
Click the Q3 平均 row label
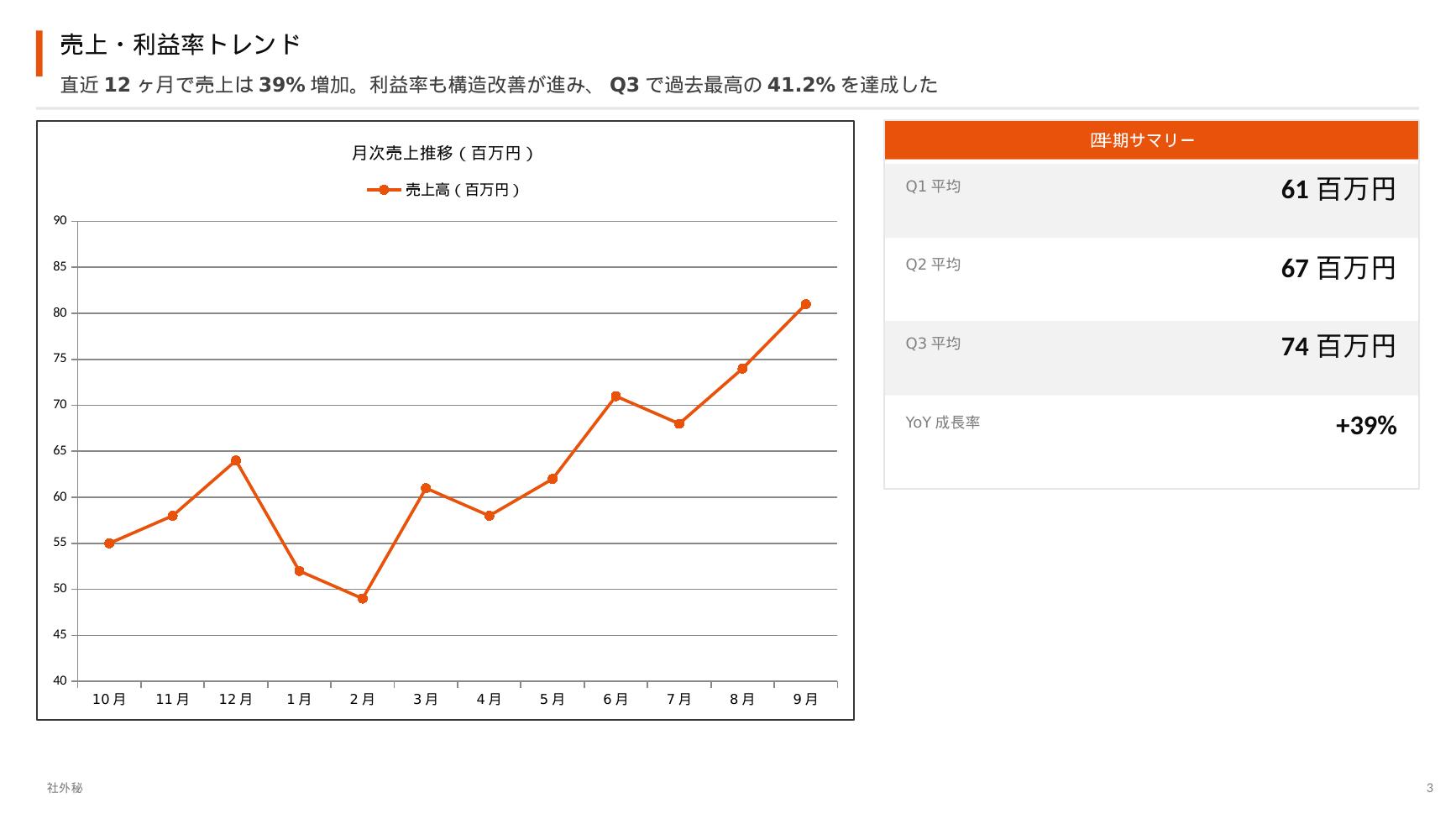click(x=932, y=343)
